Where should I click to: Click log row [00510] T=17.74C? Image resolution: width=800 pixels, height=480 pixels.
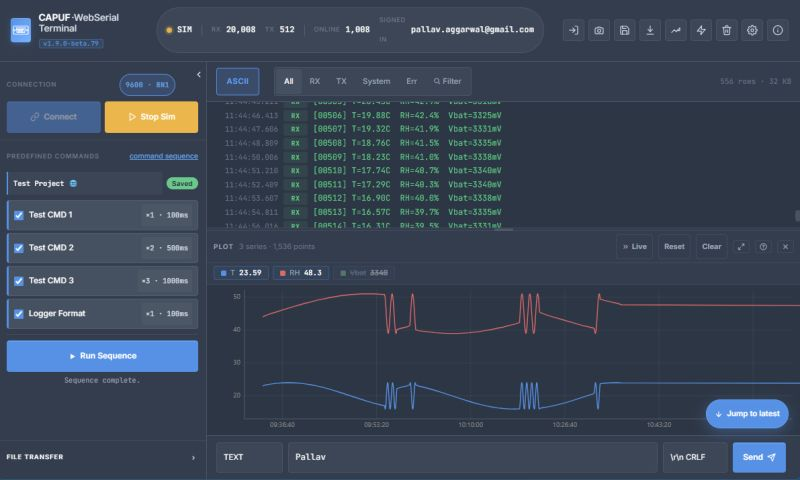pyautogui.click(x=363, y=171)
